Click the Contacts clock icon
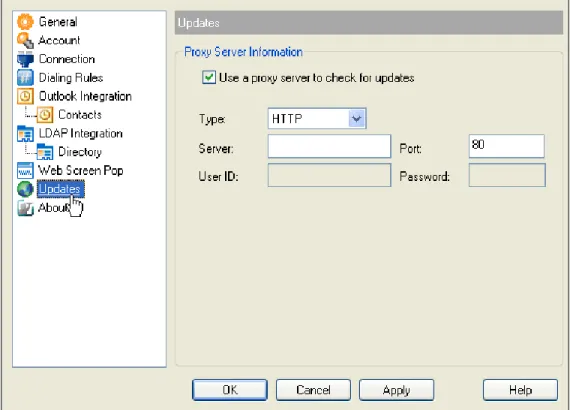The height and width of the screenshot is (410, 570). coord(45,114)
